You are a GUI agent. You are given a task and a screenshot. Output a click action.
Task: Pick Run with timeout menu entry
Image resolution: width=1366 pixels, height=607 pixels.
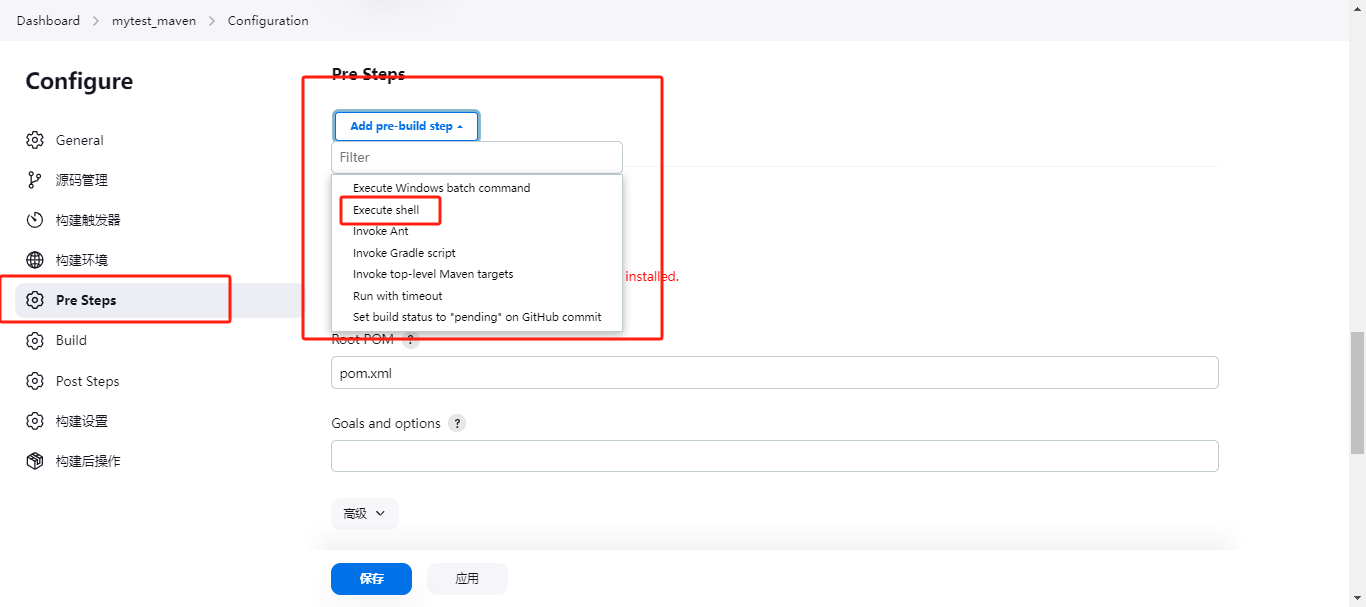pos(397,296)
